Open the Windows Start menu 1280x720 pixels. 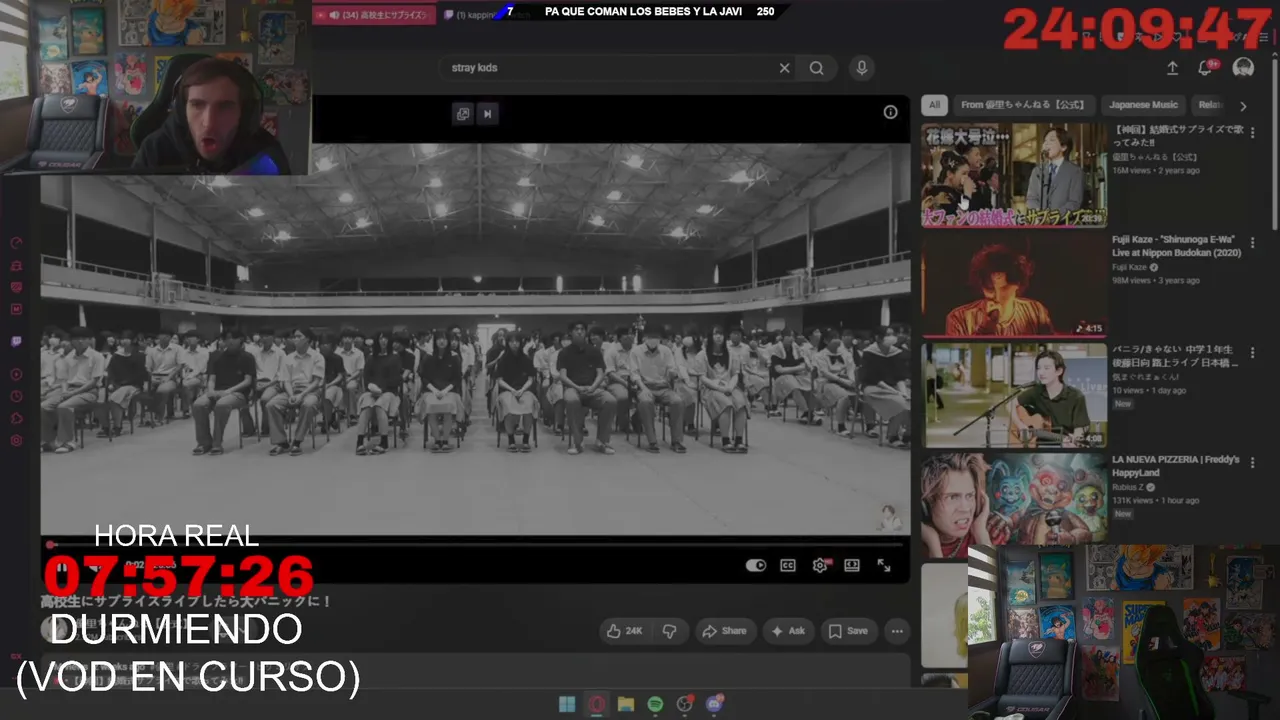(567, 704)
